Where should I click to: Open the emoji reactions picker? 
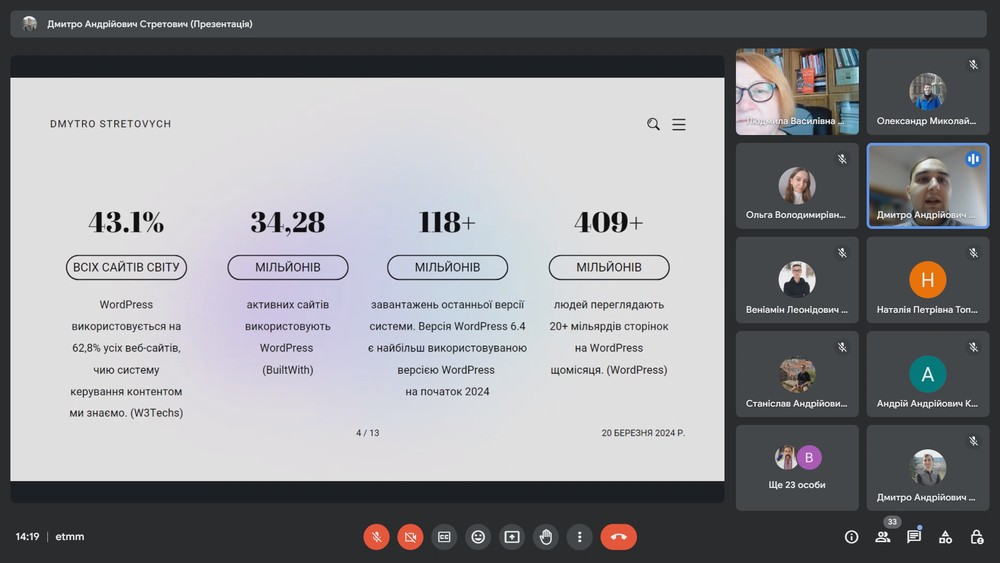tap(478, 537)
